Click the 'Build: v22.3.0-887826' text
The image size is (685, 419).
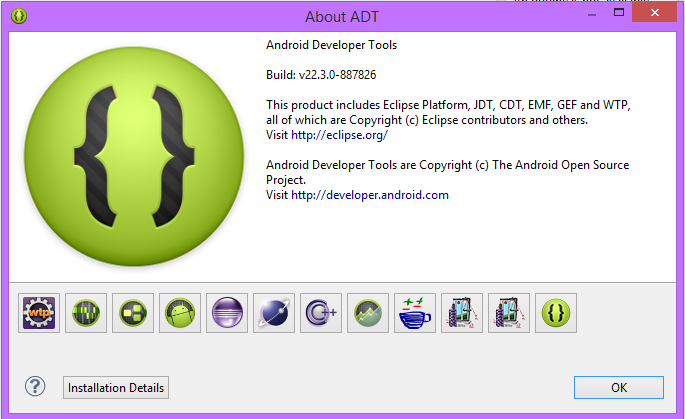[321, 75]
